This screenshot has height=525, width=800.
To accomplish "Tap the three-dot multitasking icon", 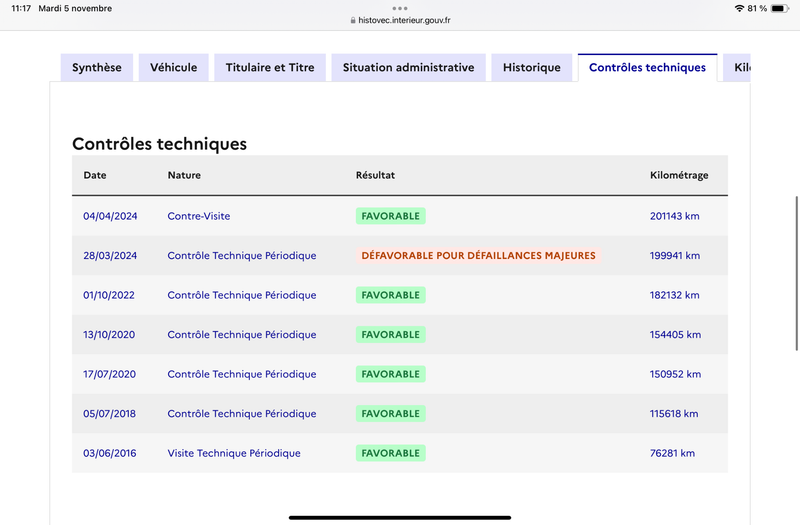I will pos(399,8).
